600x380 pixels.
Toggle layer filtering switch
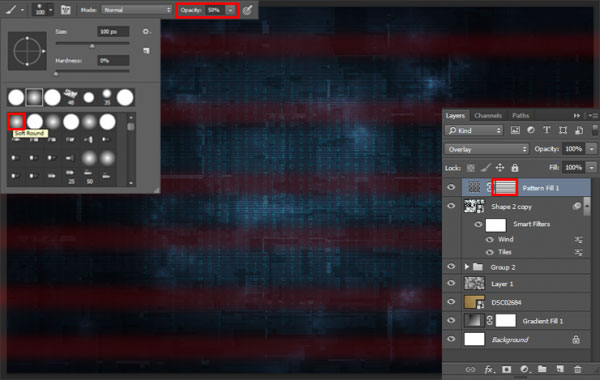(x=595, y=130)
